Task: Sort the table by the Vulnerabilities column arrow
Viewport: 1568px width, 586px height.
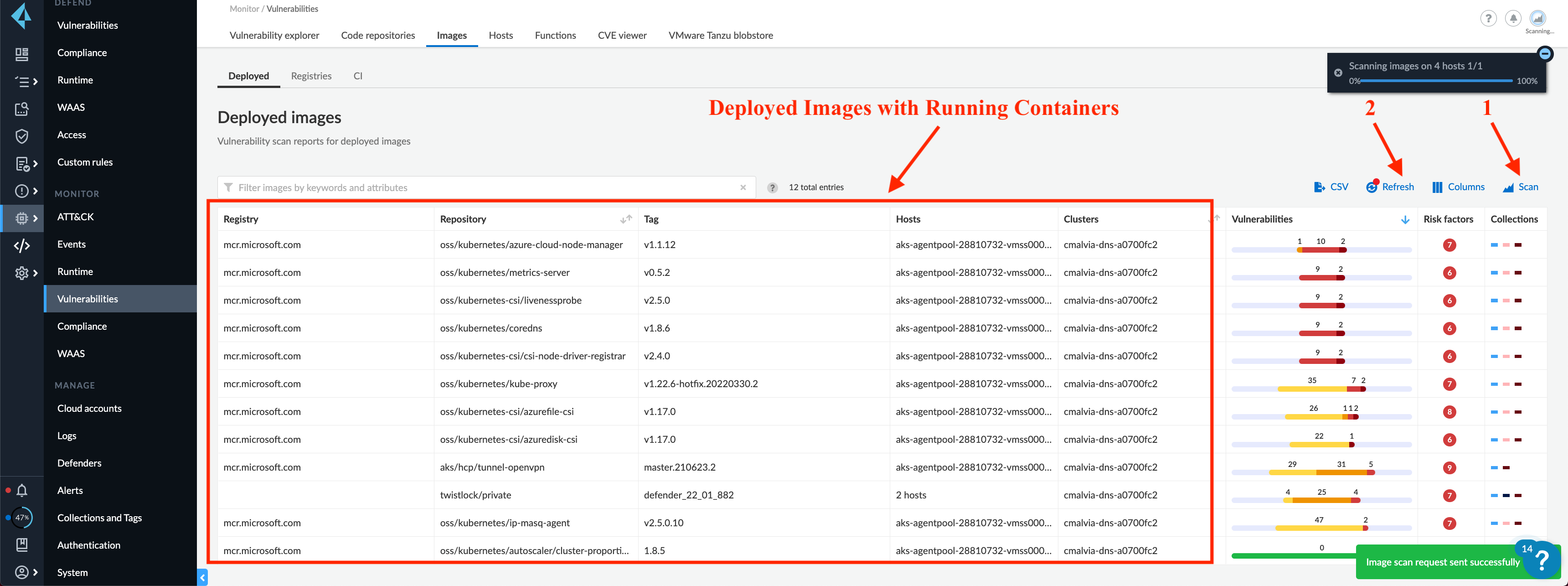Action: pos(1405,219)
